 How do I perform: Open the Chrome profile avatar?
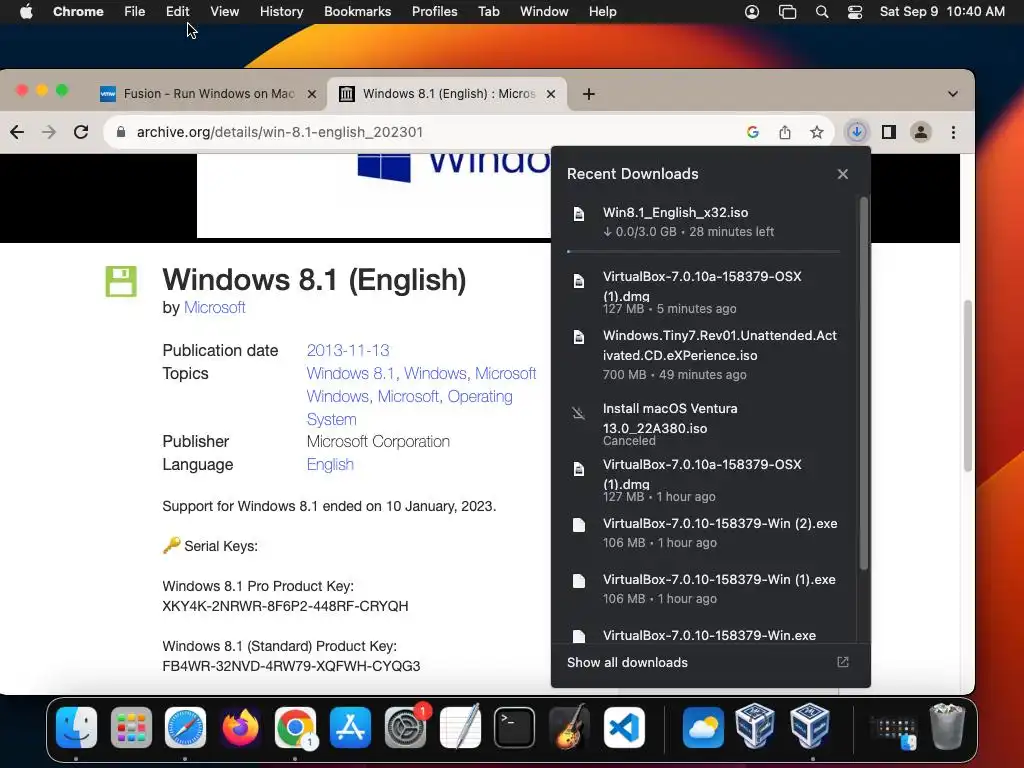click(x=921, y=133)
